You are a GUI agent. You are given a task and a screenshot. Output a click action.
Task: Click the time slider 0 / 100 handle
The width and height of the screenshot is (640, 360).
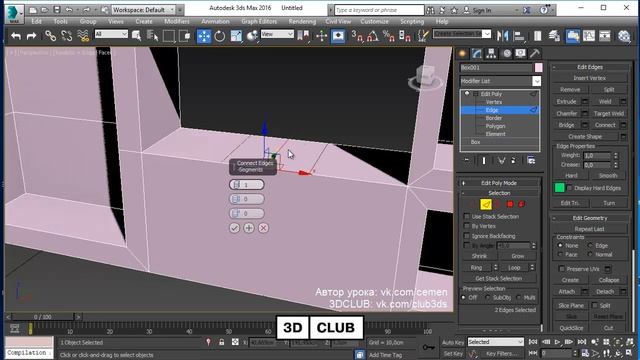[43, 317]
